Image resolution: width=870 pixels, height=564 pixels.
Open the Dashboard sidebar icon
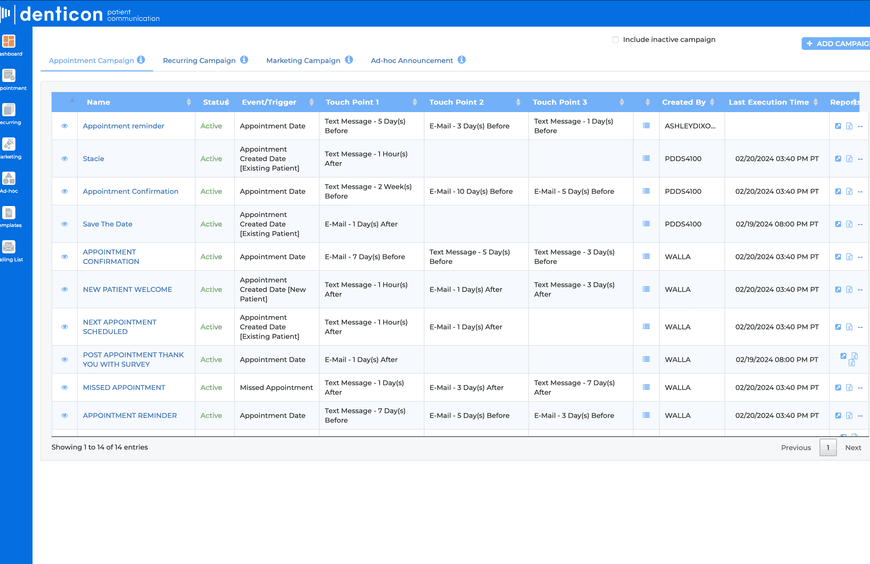9,42
